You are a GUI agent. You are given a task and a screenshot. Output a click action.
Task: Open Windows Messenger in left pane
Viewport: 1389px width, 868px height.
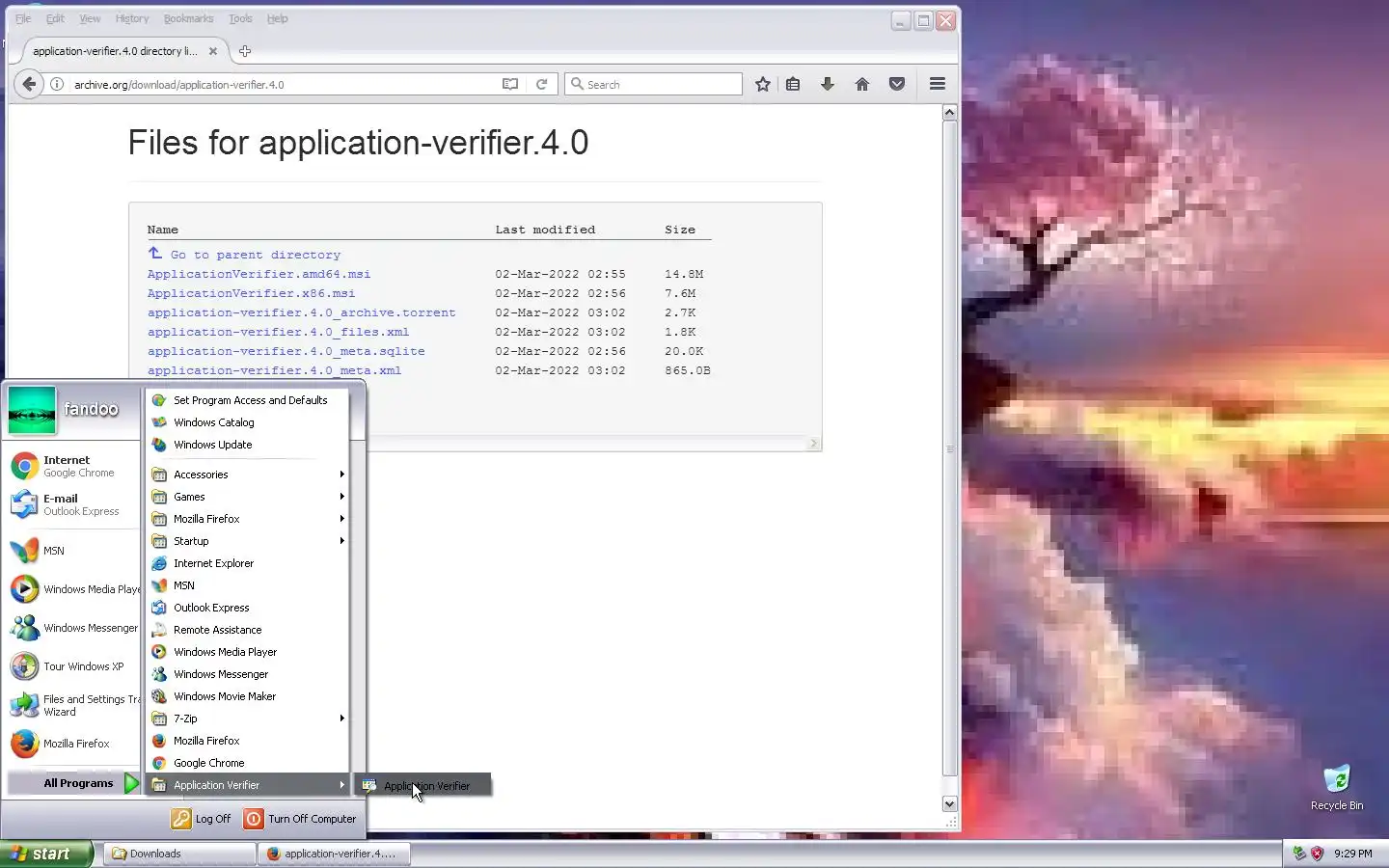[73, 628]
